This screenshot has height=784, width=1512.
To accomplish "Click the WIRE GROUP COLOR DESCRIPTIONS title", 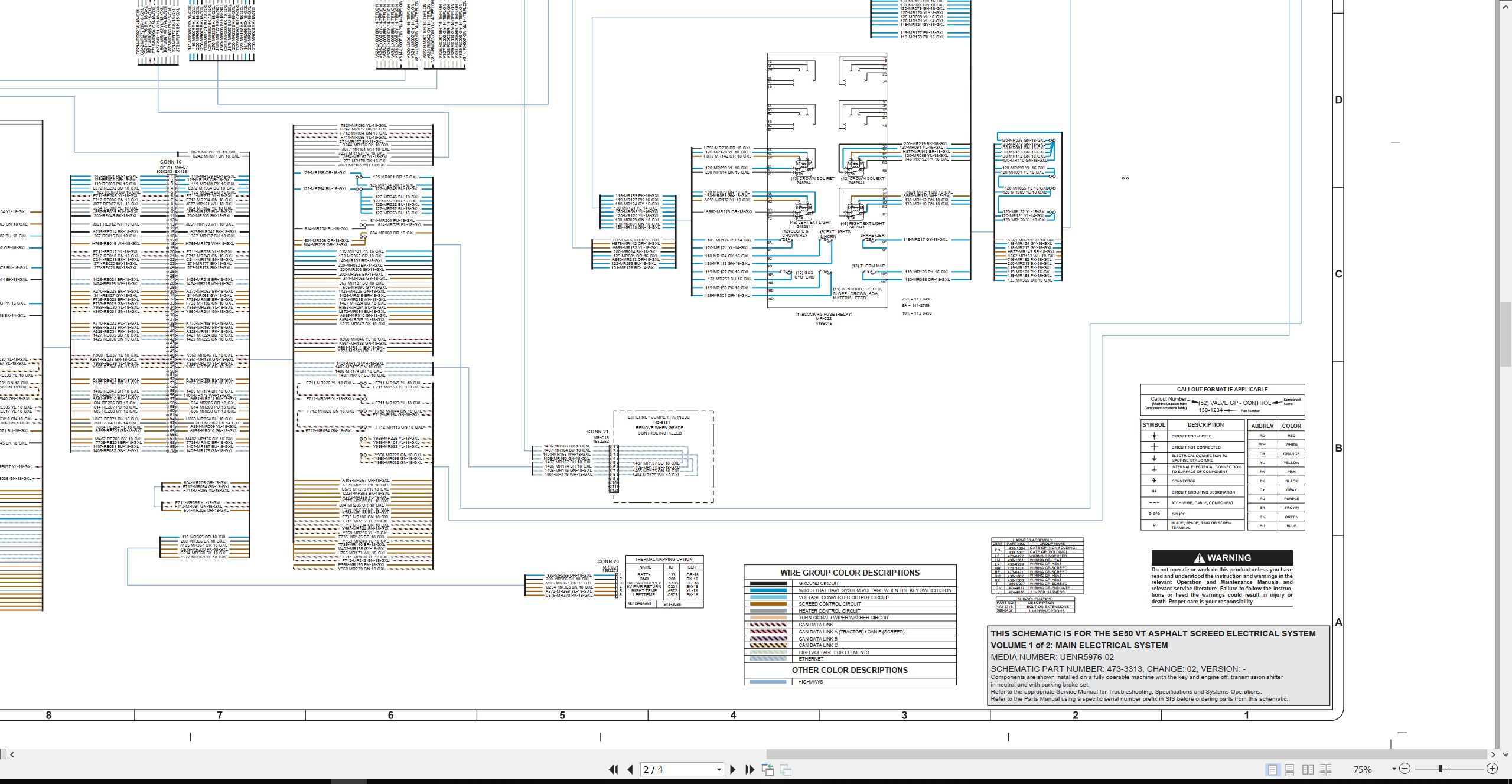I will tap(849, 573).
